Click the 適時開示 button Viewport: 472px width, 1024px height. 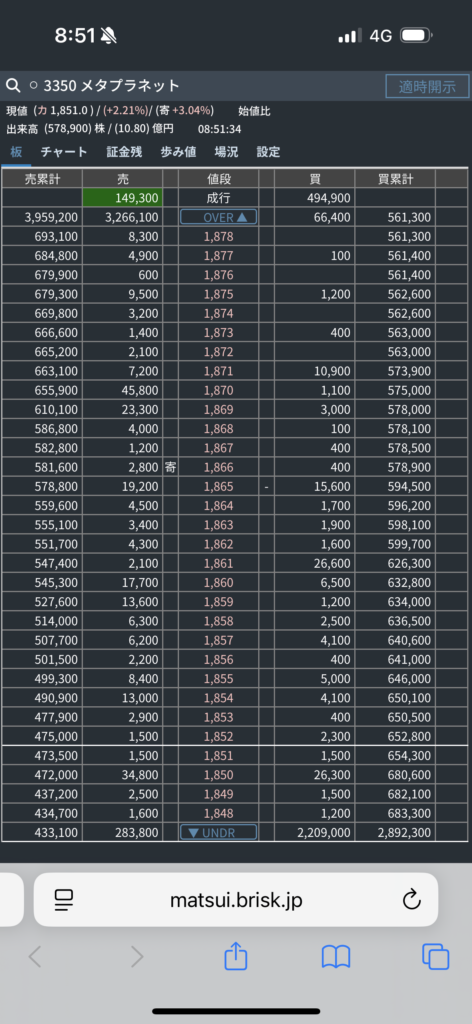pyautogui.click(x=427, y=86)
